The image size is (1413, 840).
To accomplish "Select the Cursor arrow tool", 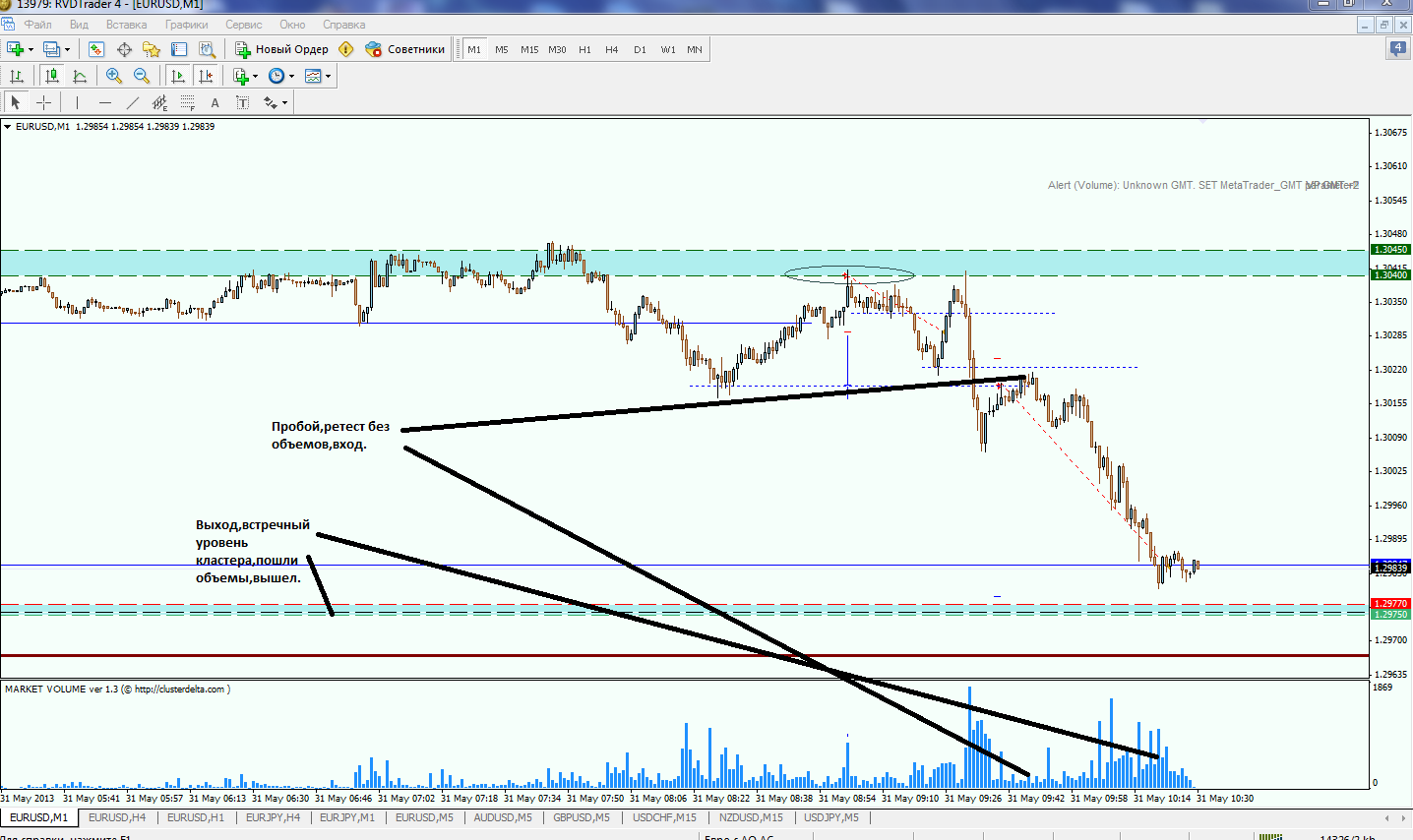I will 15,102.
